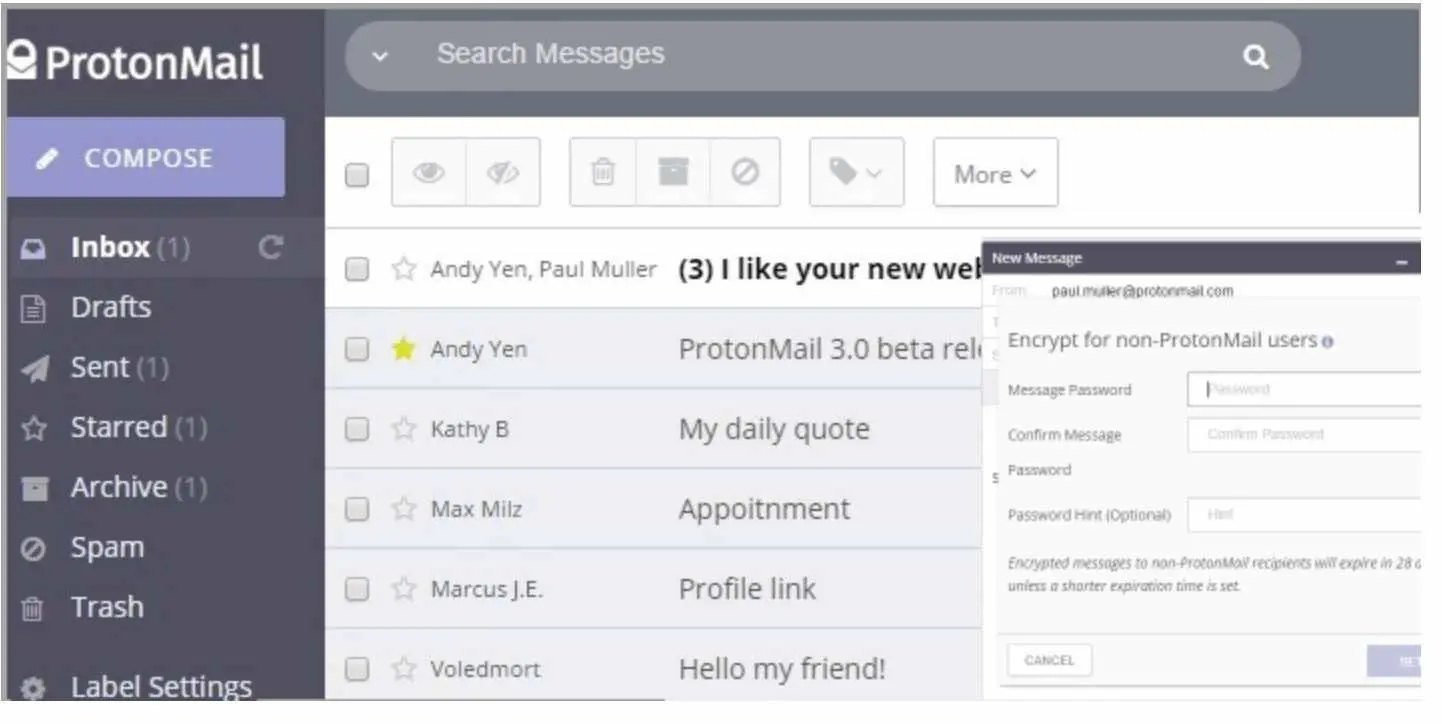Screen dimensions: 1442x724
Task: Click the Inbox tray icon in sidebar
Action: point(34,249)
